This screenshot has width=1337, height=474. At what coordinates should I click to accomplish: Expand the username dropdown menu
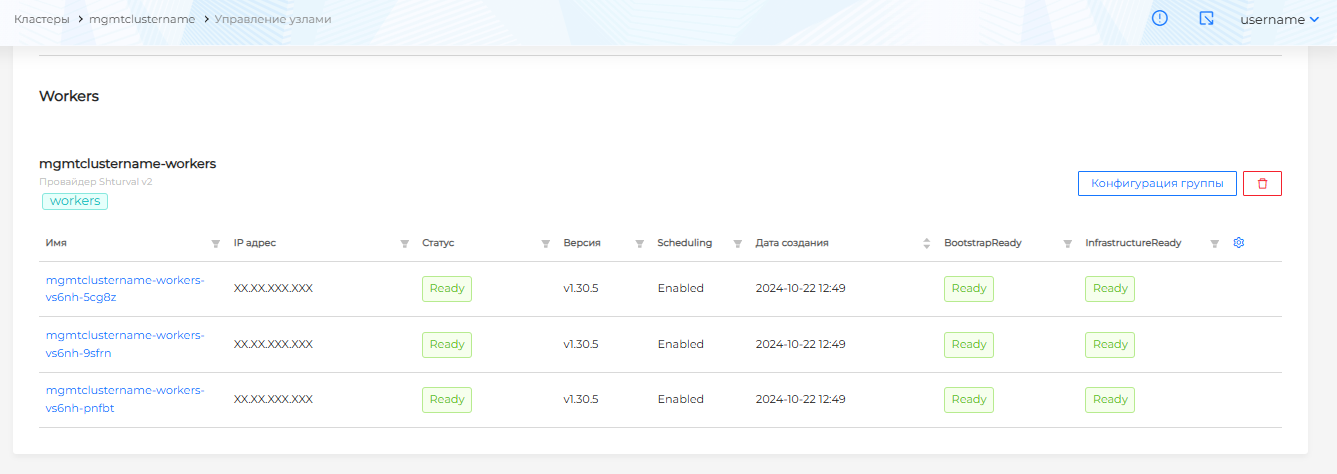coord(1280,19)
